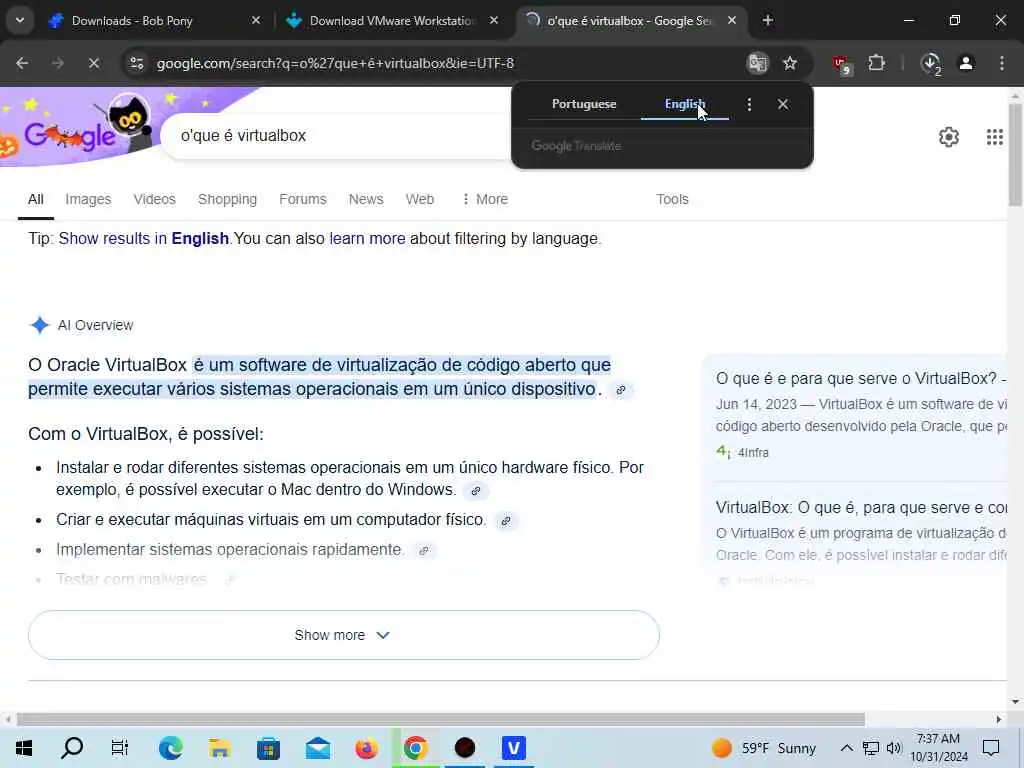Close the Google Translate popup
The width and height of the screenshot is (1024, 768).
point(783,104)
